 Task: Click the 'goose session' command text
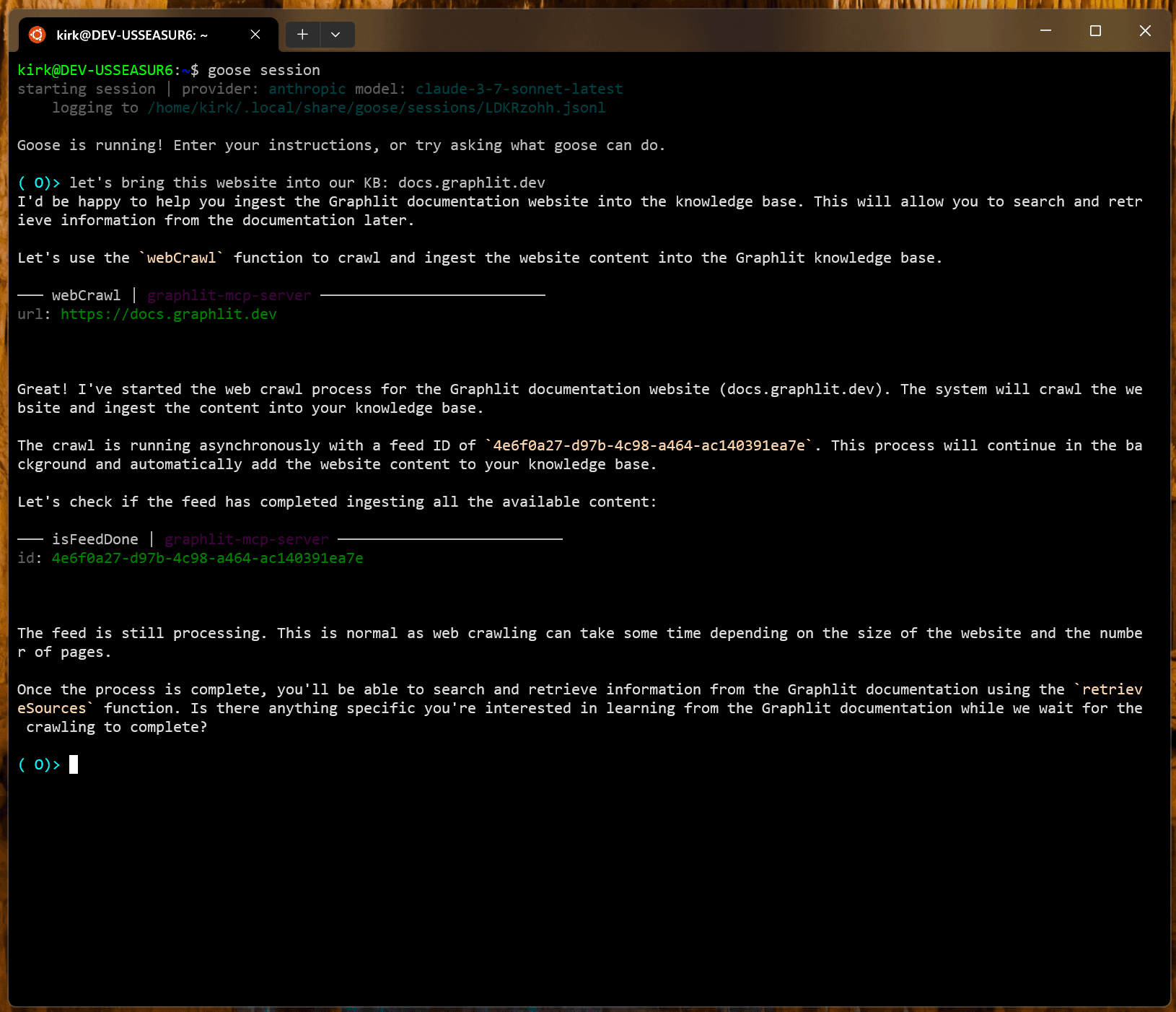point(263,70)
